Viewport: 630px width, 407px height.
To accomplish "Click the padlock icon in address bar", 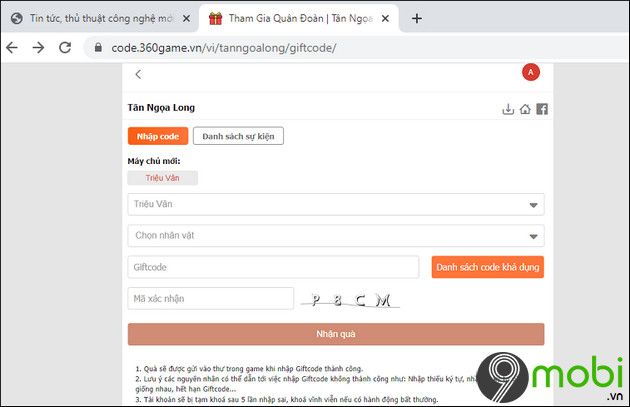I will [98, 48].
